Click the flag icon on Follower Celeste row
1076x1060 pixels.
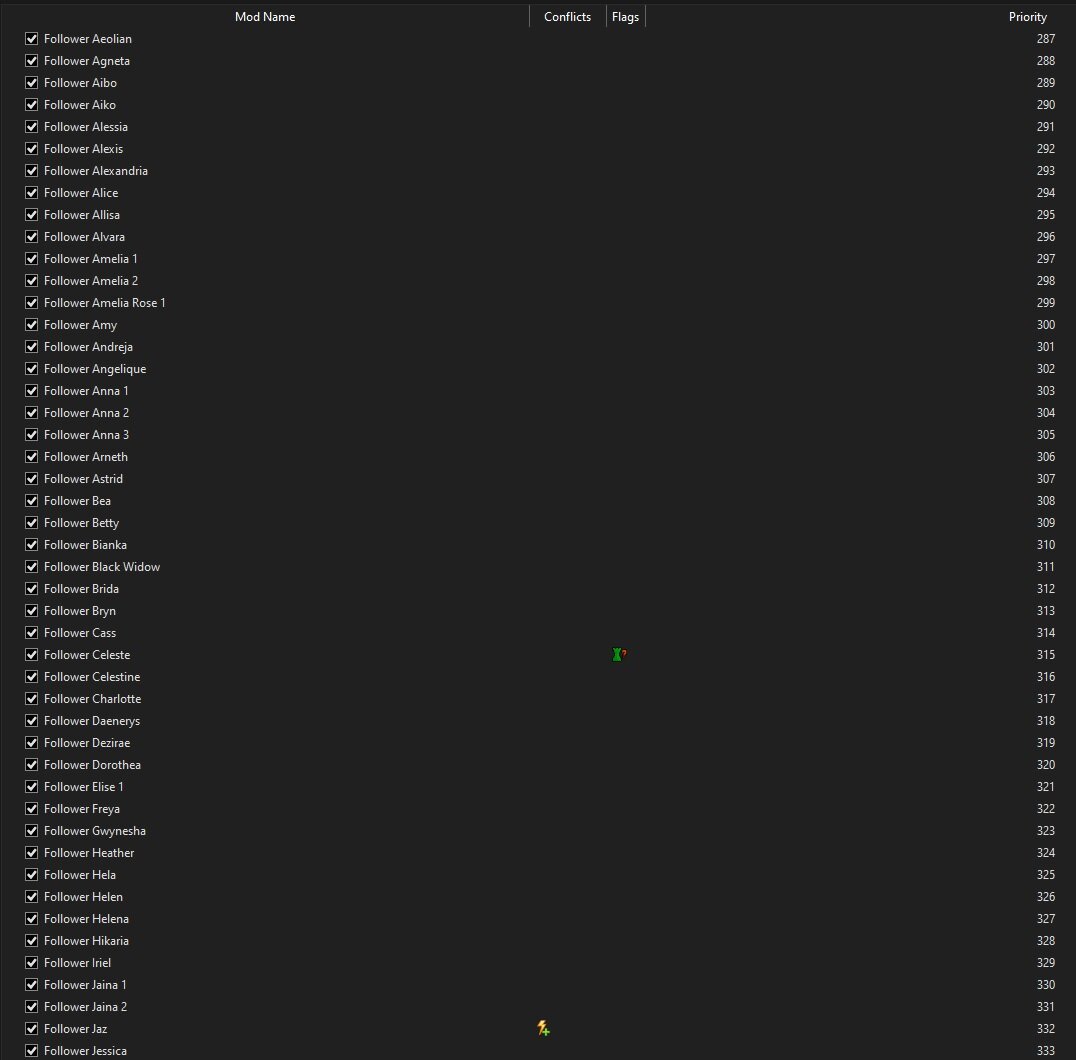pyautogui.click(x=619, y=655)
